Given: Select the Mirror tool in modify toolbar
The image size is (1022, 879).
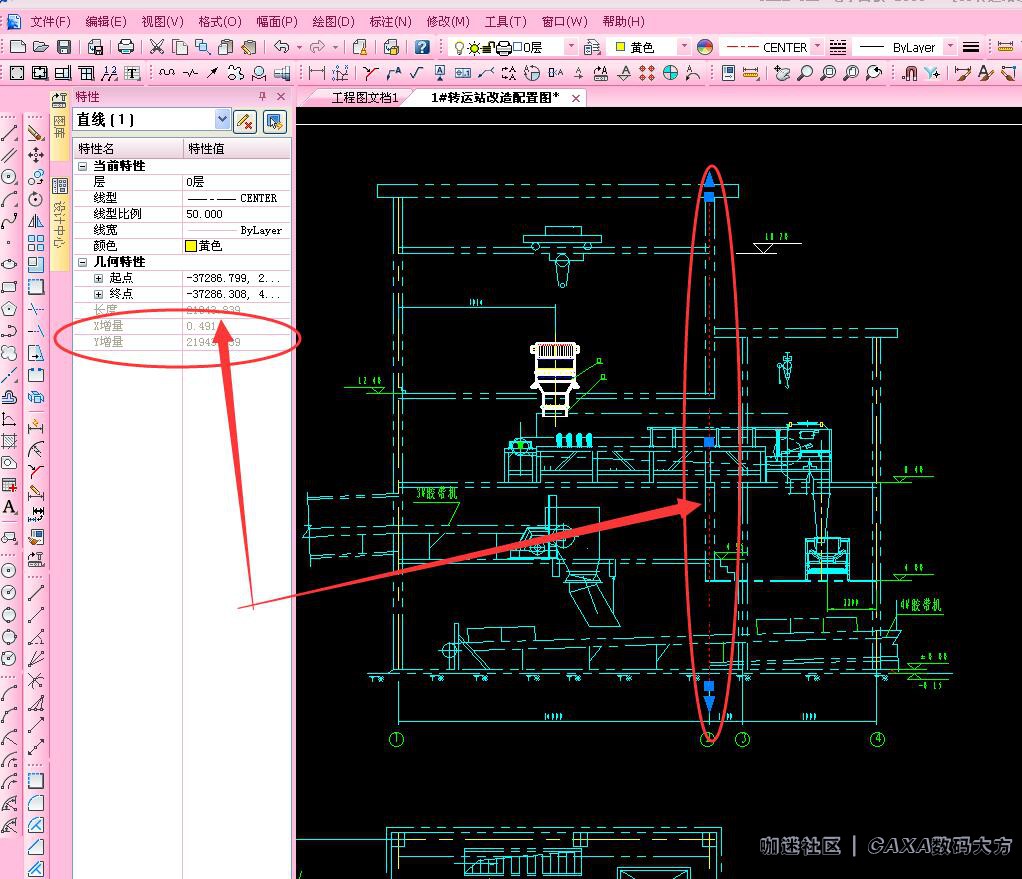Looking at the screenshot, I should point(36,221).
